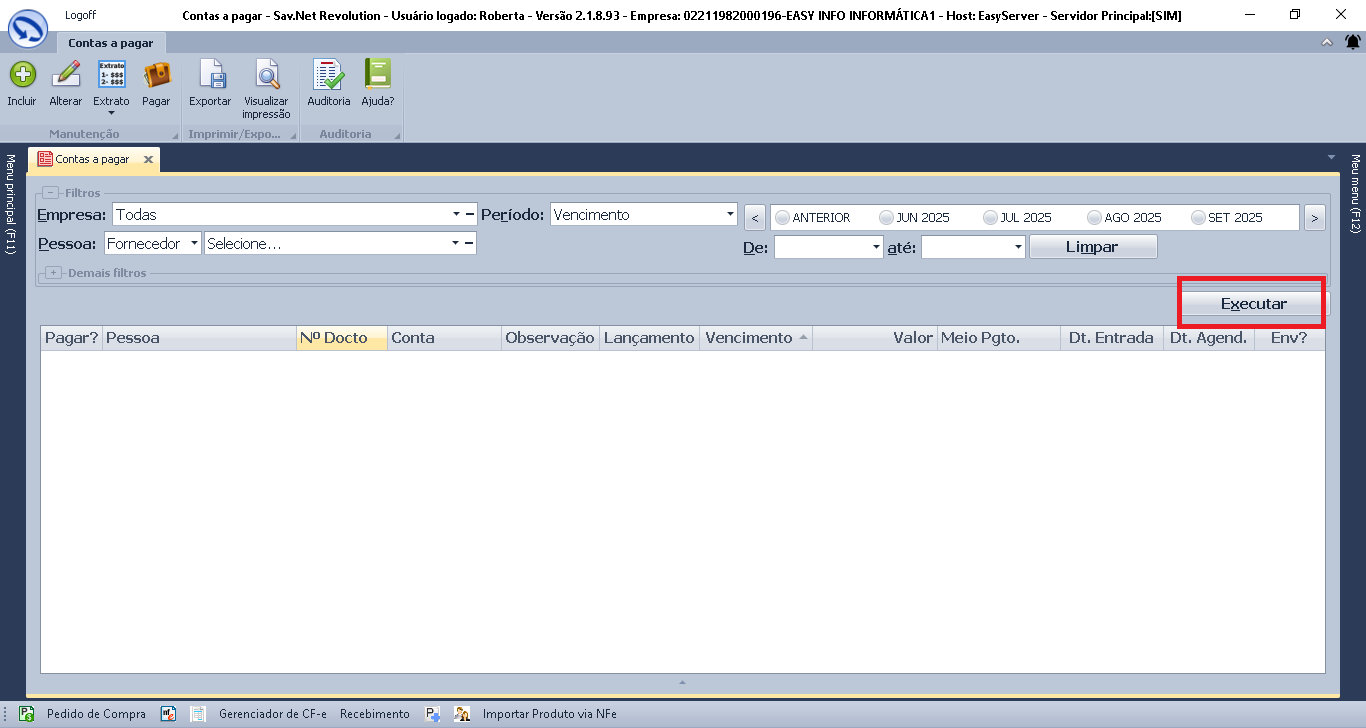
Task: Expand the Período Vencimento dropdown
Action: tap(730, 215)
